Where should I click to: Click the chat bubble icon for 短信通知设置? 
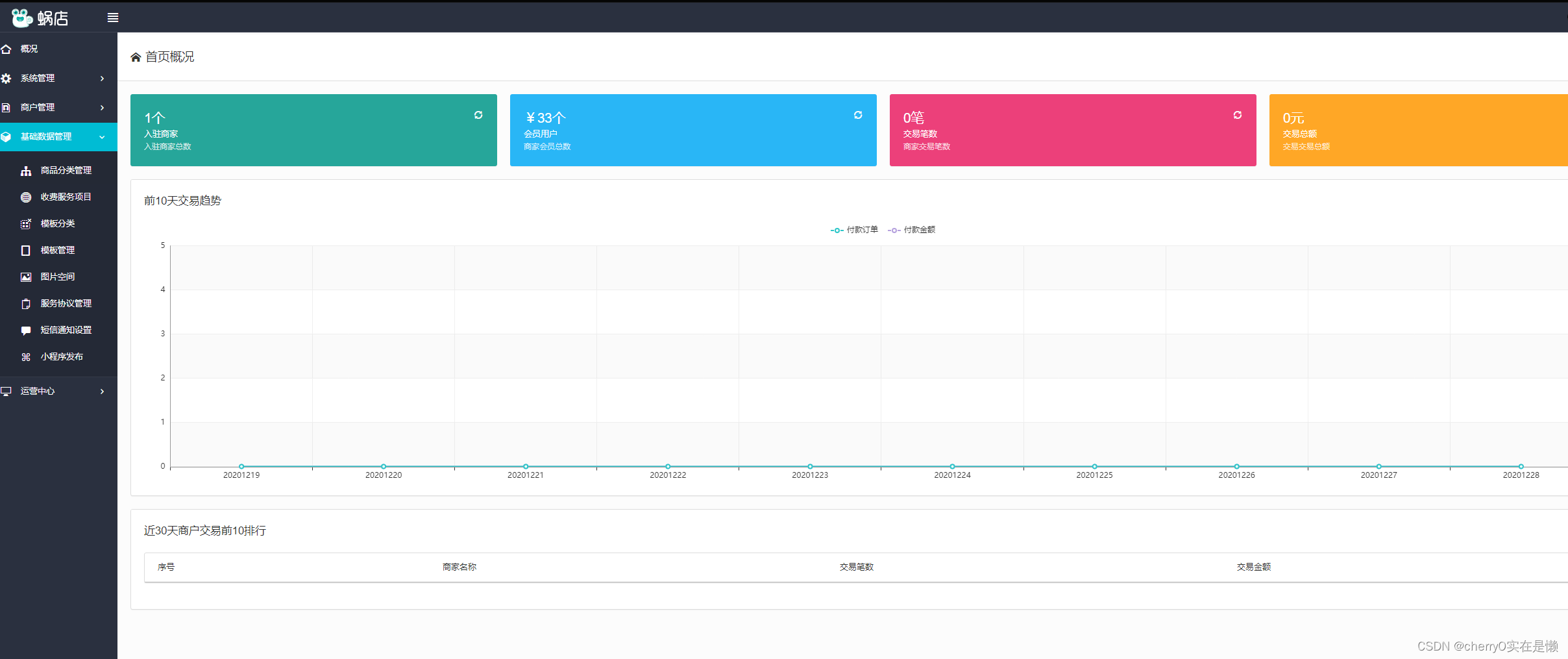(x=26, y=330)
